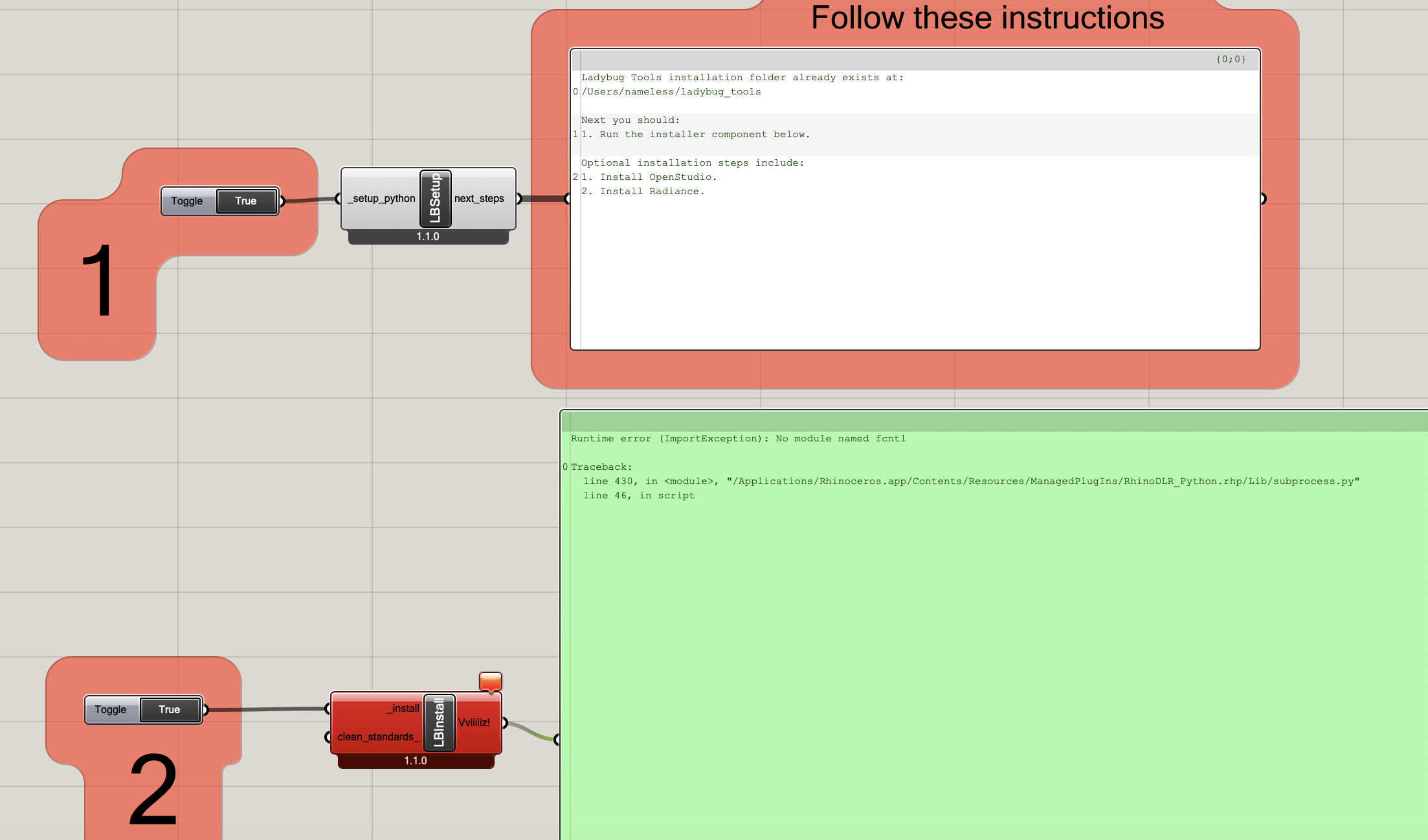Click the "Follow these instructions" group title
1428x840 pixels.
click(x=987, y=18)
